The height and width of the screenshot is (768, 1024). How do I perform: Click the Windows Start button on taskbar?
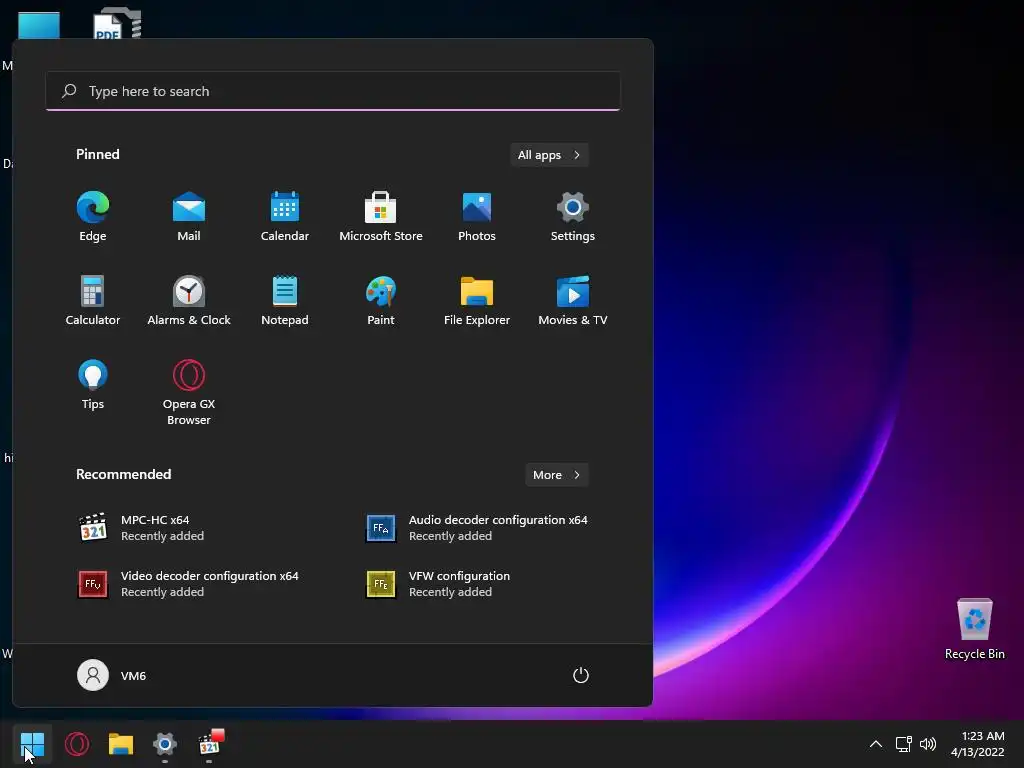point(32,744)
